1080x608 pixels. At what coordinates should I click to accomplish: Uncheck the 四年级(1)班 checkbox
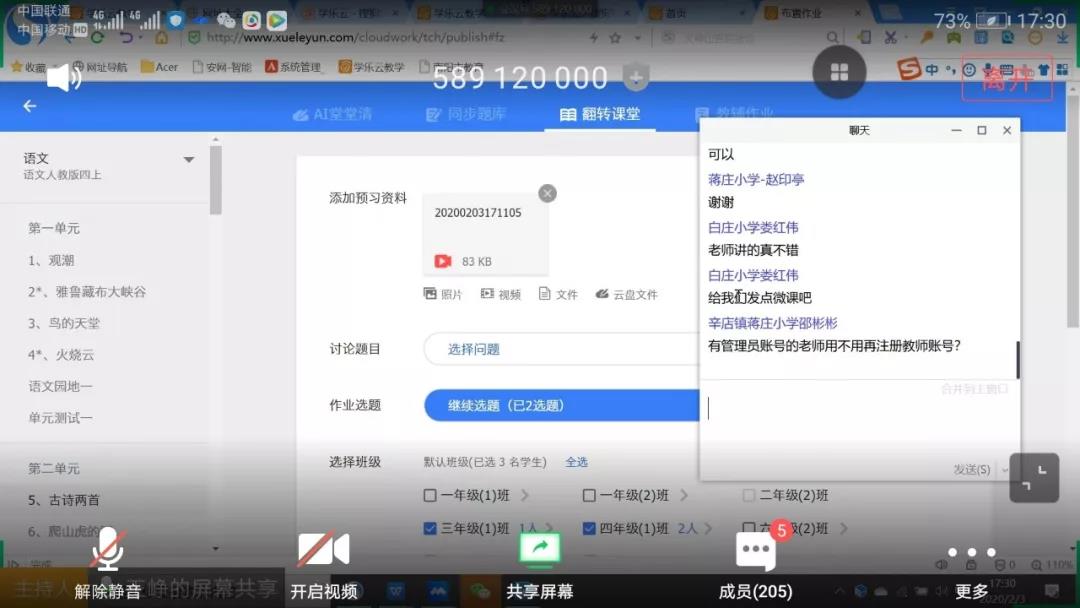pos(589,528)
